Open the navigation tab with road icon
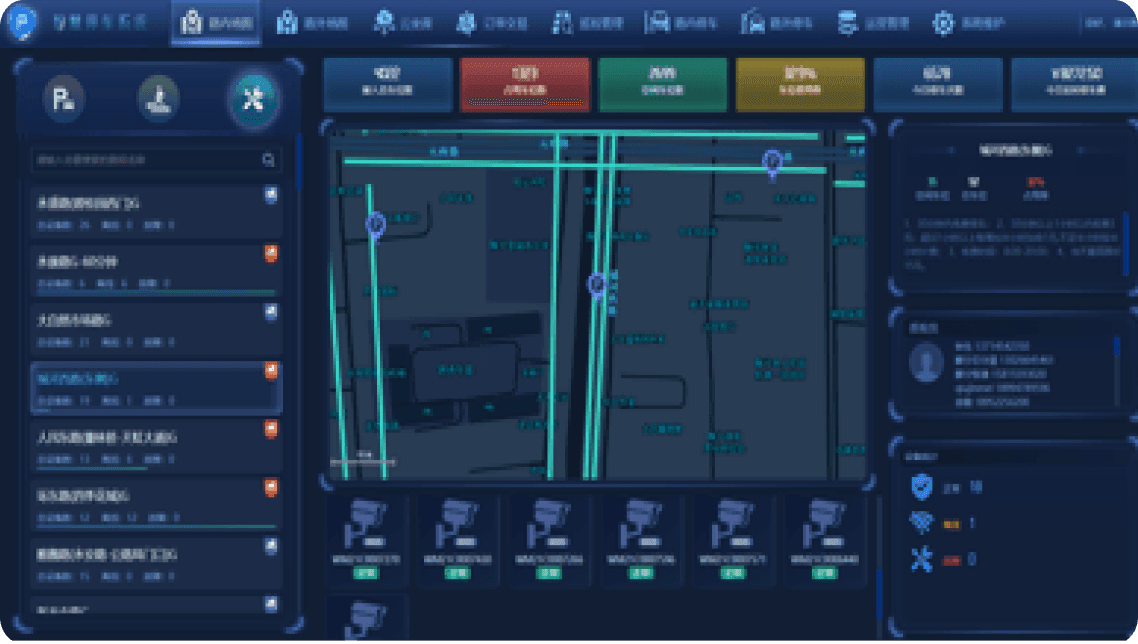The height and width of the screenshot is (644, 1138). coord(587,23)
